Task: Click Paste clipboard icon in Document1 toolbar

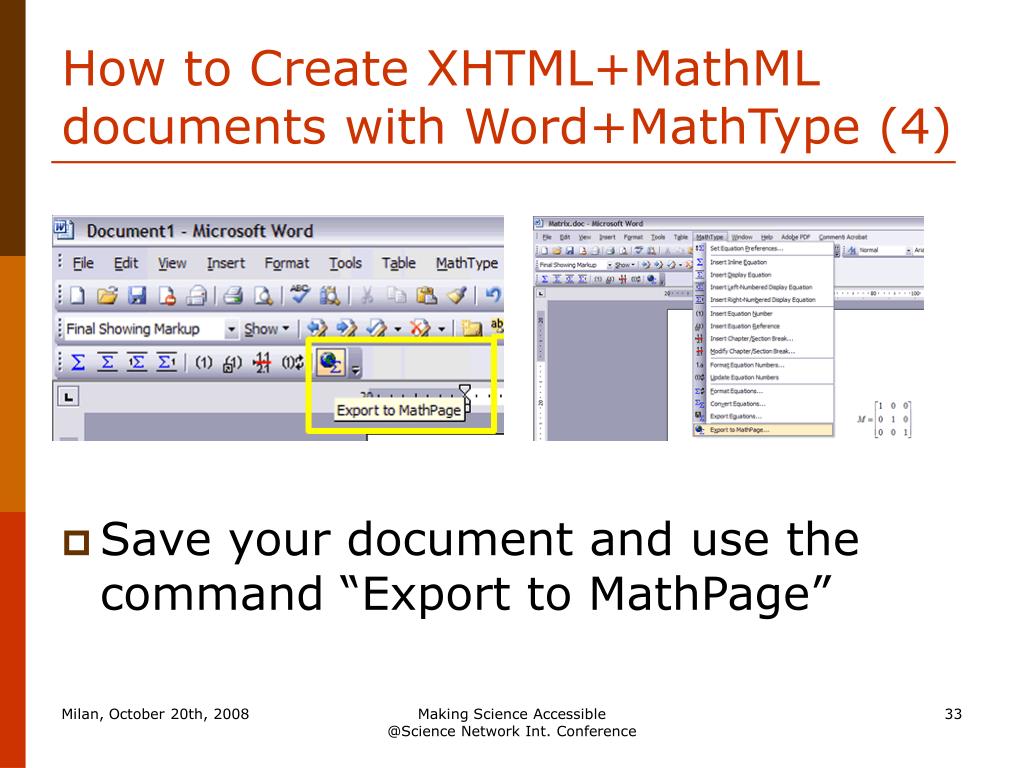Action: point(426,296)
